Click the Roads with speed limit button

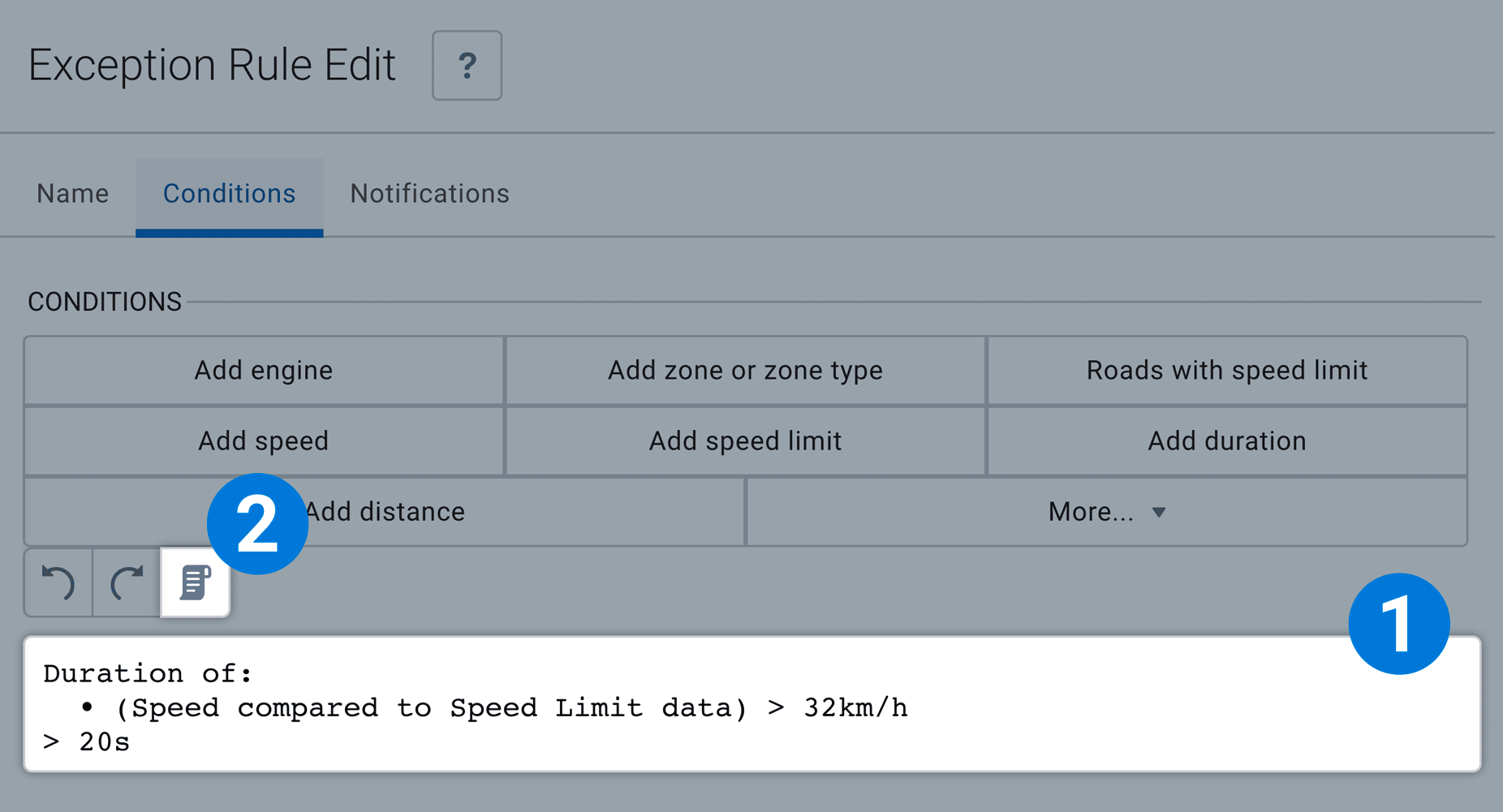point(1226,370)
